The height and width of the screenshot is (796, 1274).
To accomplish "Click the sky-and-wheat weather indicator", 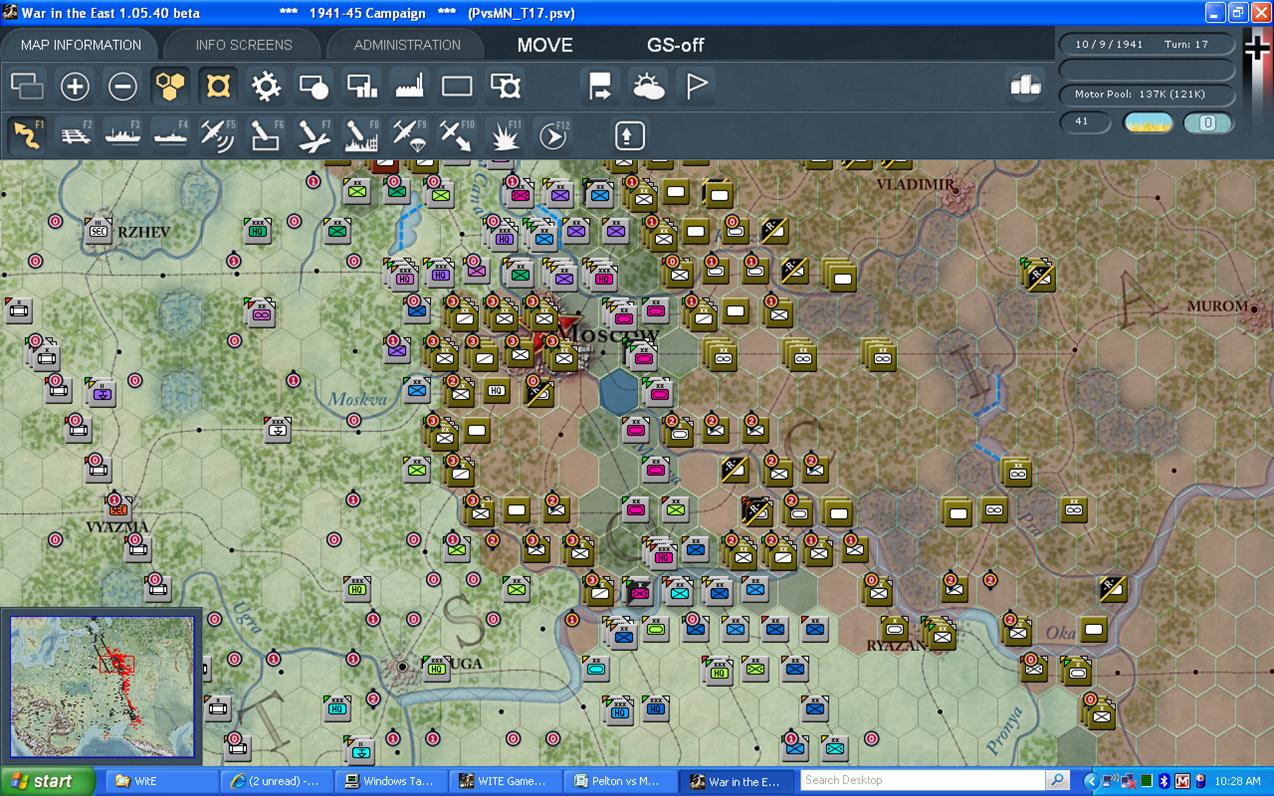I will 1148,123.
